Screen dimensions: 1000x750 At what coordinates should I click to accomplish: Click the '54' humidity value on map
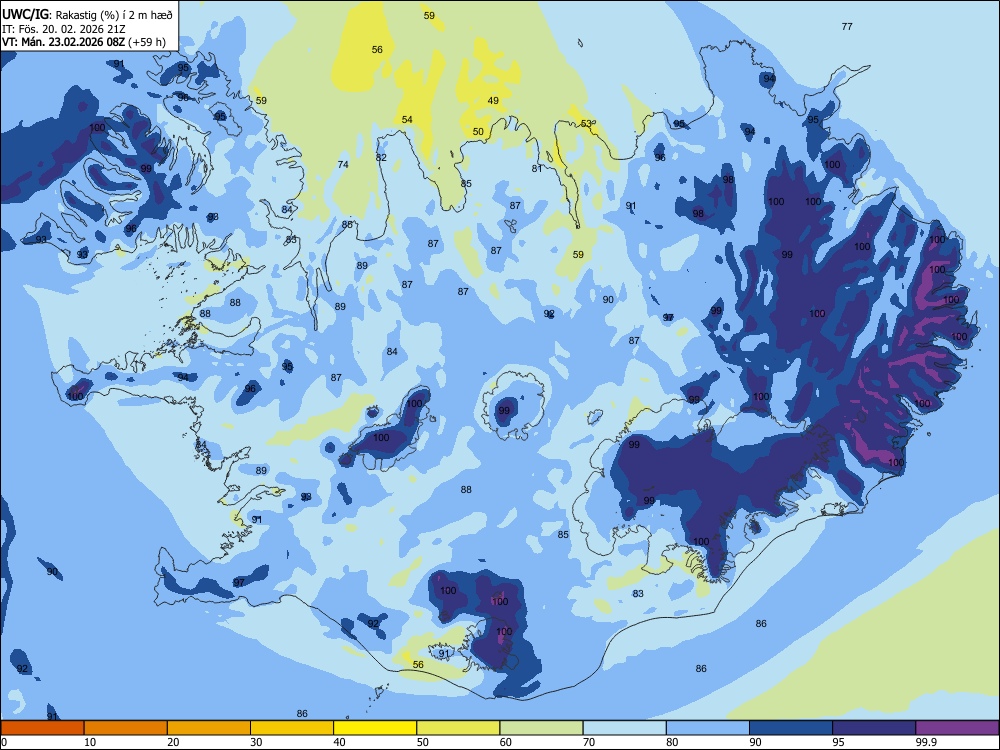click(x=407, y=119)
